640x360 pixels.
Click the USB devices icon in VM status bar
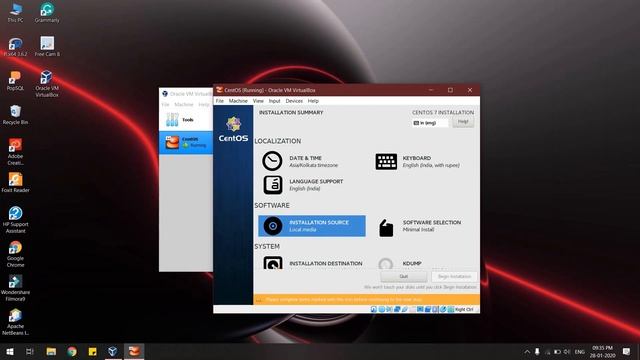[x=404, y=309]
